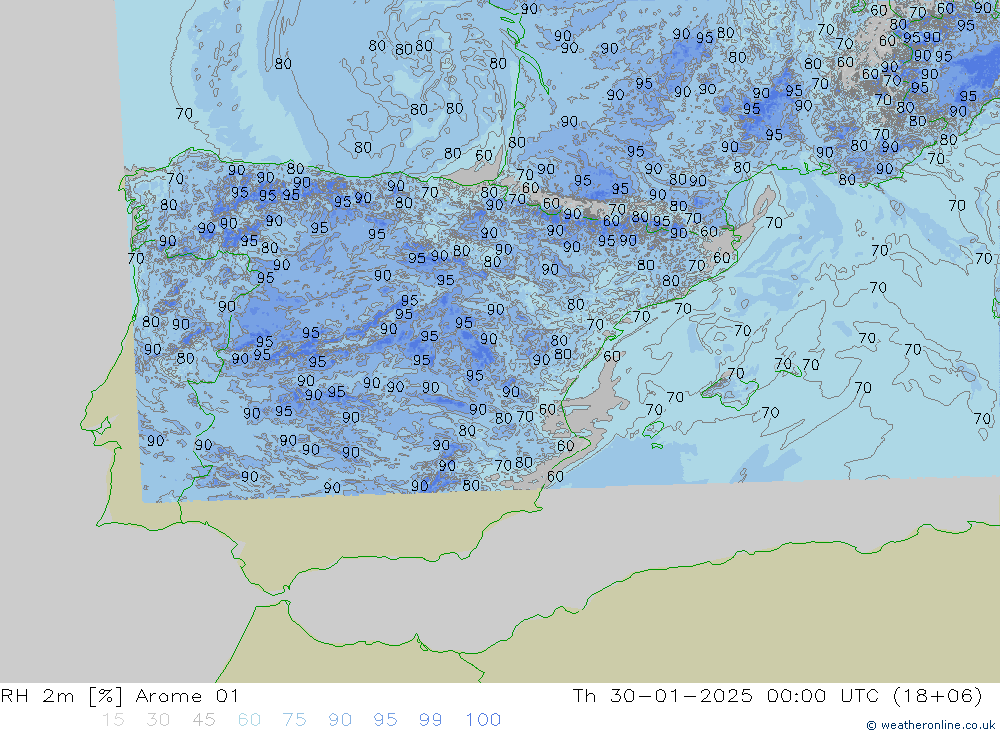The image size is (1000, 733).
Task: Click the weatheronline.co.uk copyright text
Action: (931, 725)
